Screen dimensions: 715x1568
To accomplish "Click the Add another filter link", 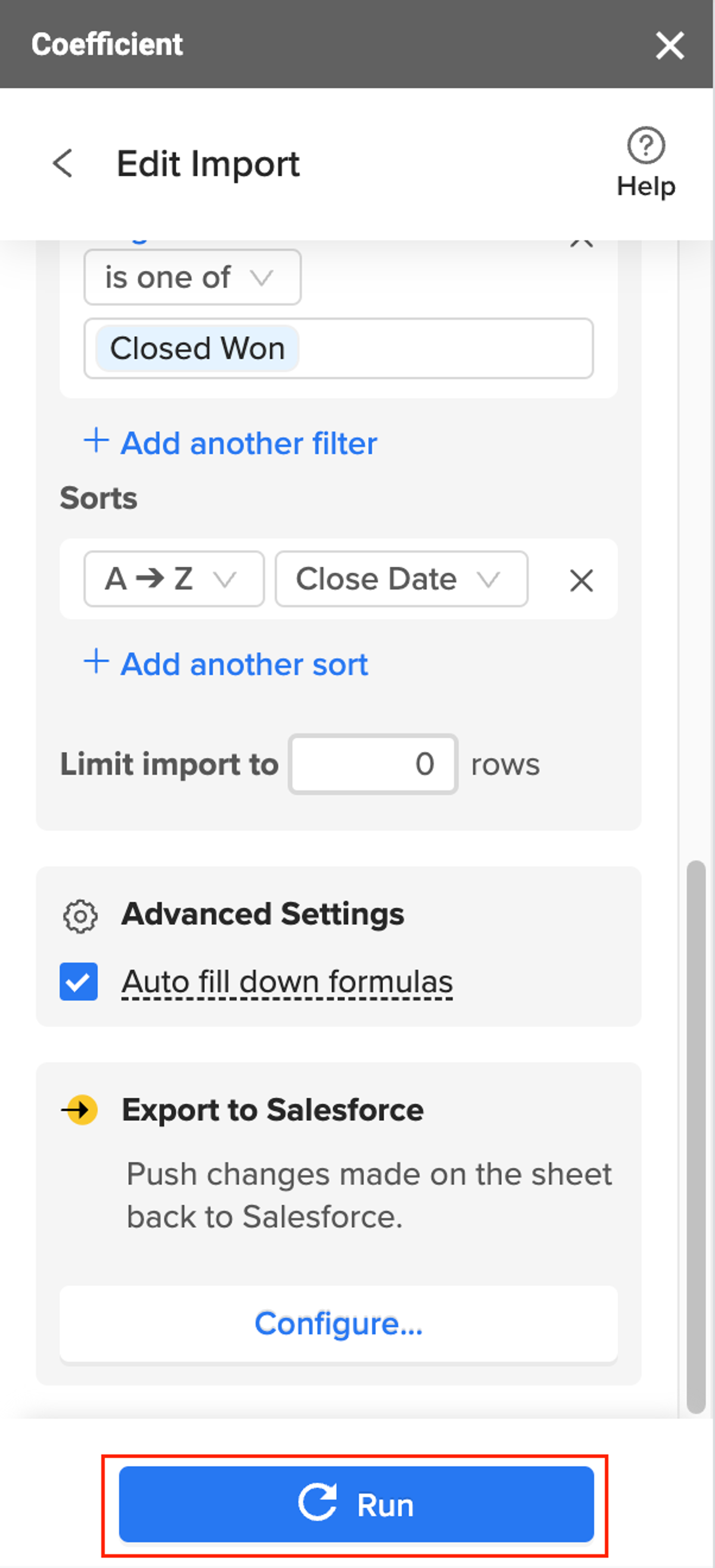I will pos(248,443).
